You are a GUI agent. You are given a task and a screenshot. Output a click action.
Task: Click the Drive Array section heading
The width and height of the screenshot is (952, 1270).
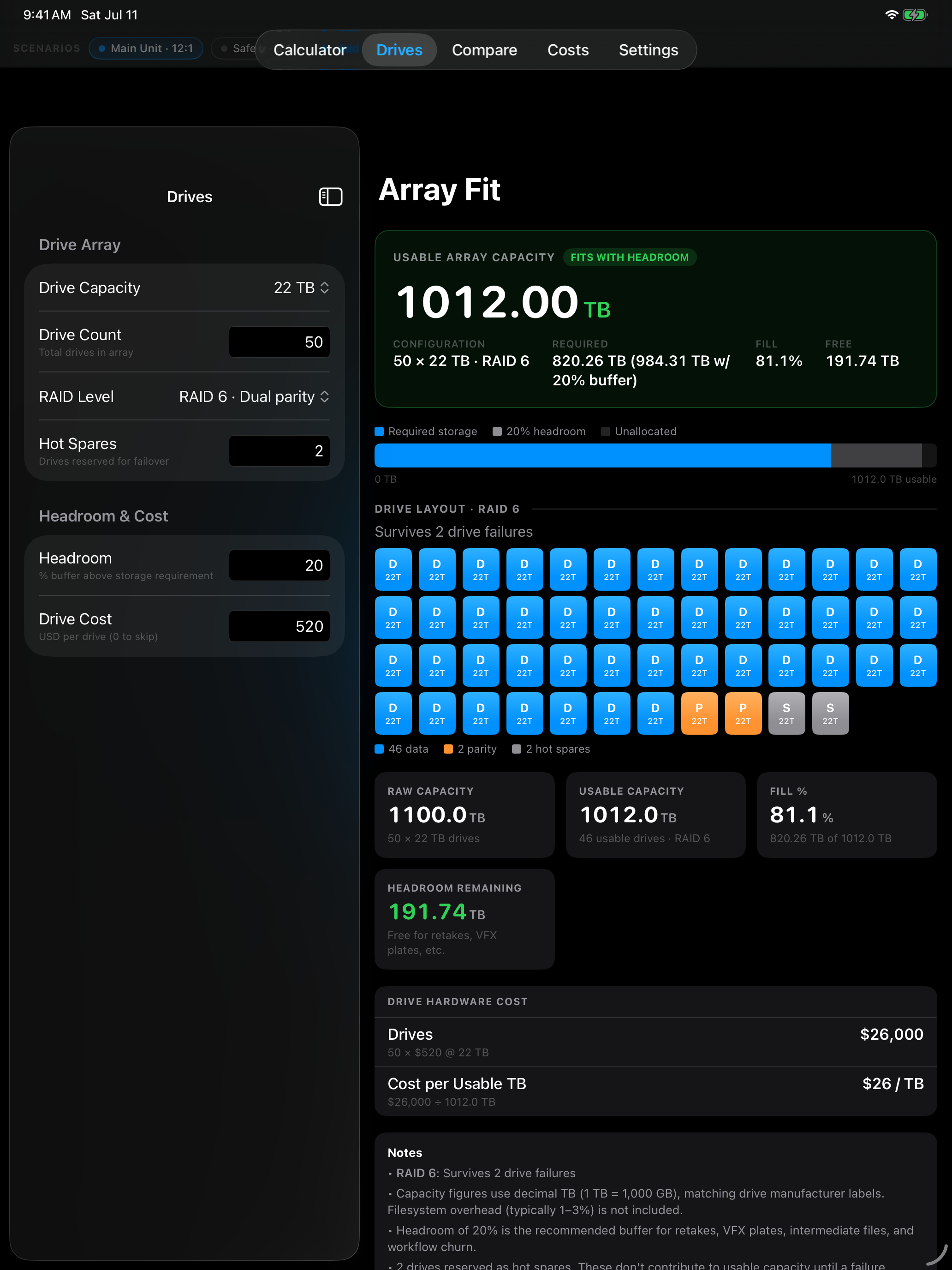coord(80,245)
